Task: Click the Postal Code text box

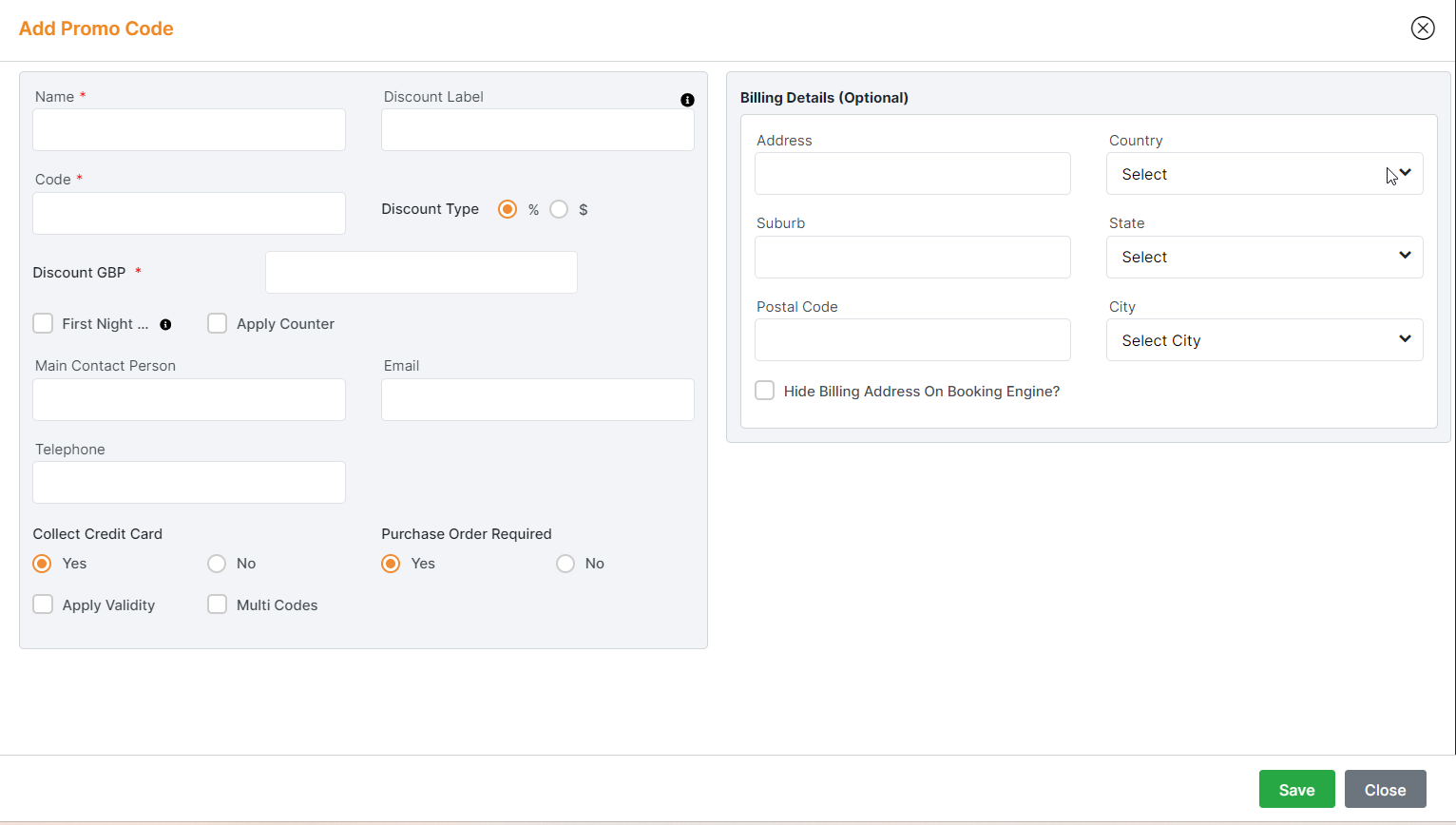Action: 912,340
